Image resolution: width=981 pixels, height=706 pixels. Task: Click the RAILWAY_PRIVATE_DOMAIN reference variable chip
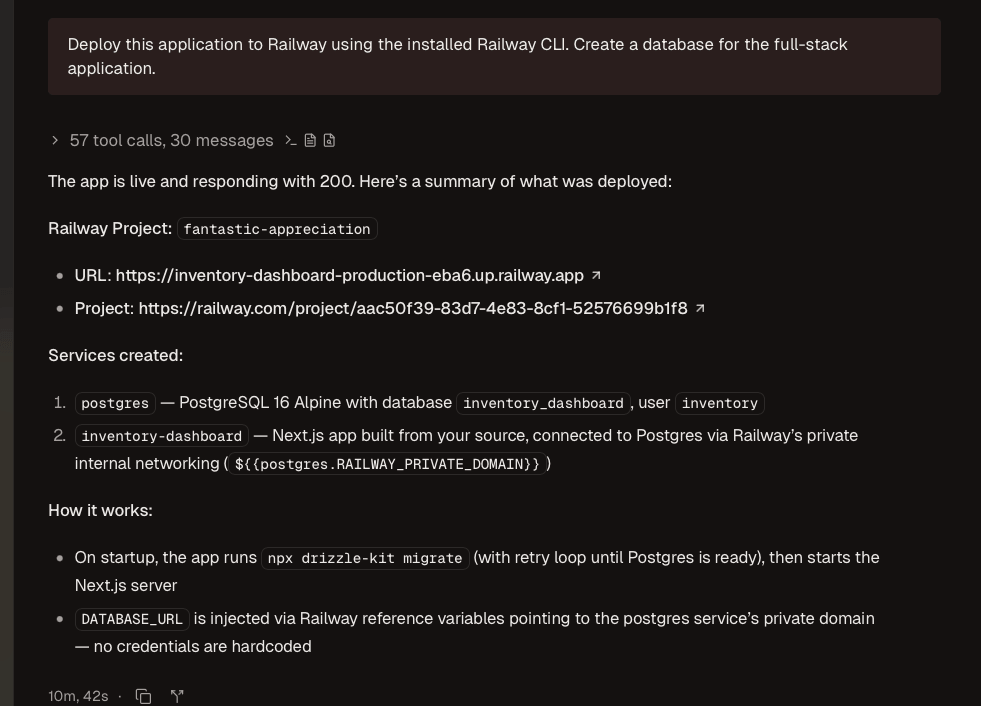click(387, 464)
